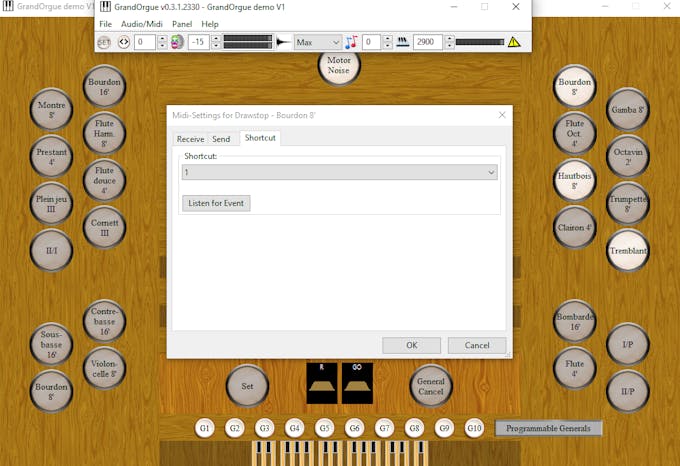This screenshot has height=466, width=680.
Task: Click the Programmable Generals label
Action: click(x=548, y=428)
